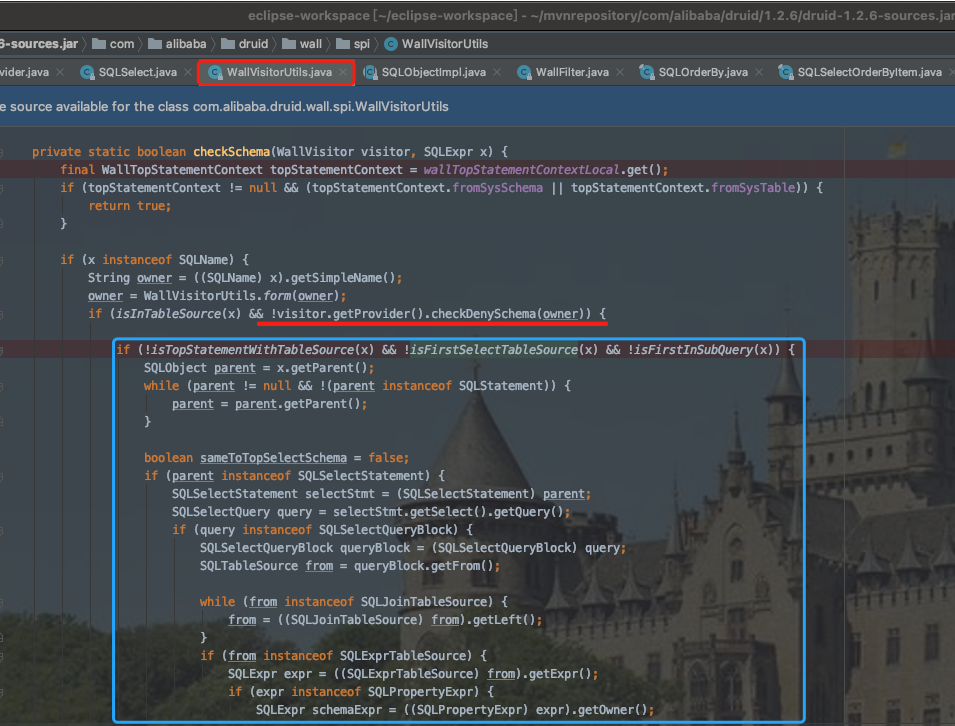Click the class icon on WallVisitorUtils.java tab

(215, 72)
